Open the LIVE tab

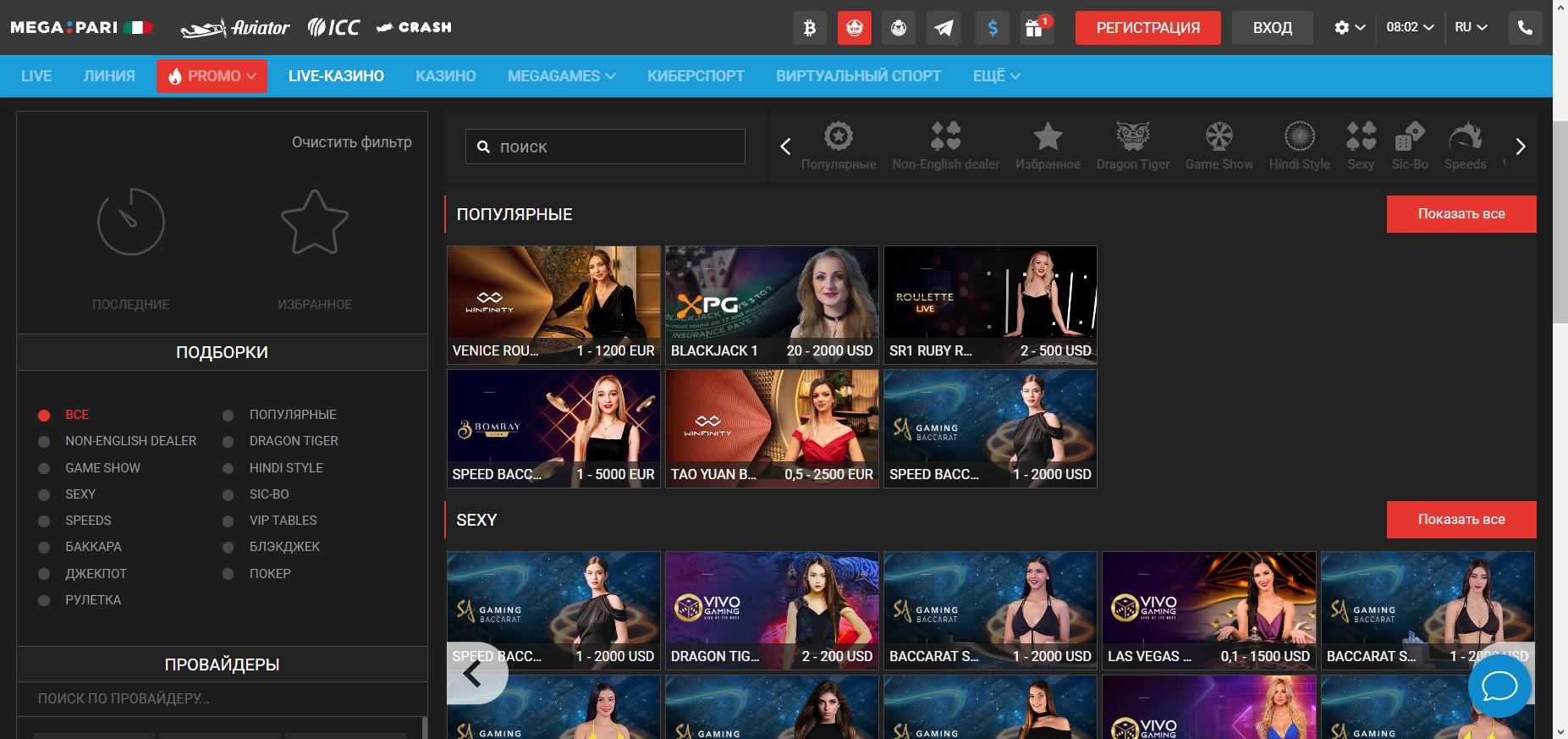tap(36, 76)
